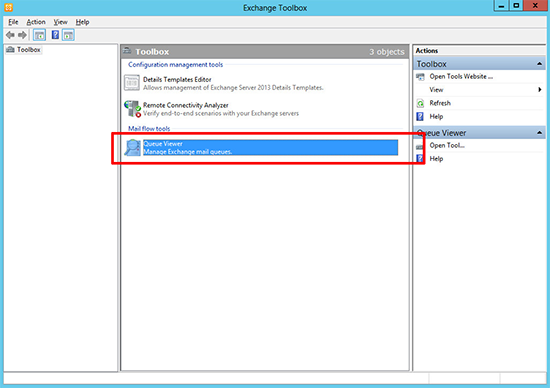
Task: Click the Exchange Toolbox app icon in title bar
Action: [8, 7]
